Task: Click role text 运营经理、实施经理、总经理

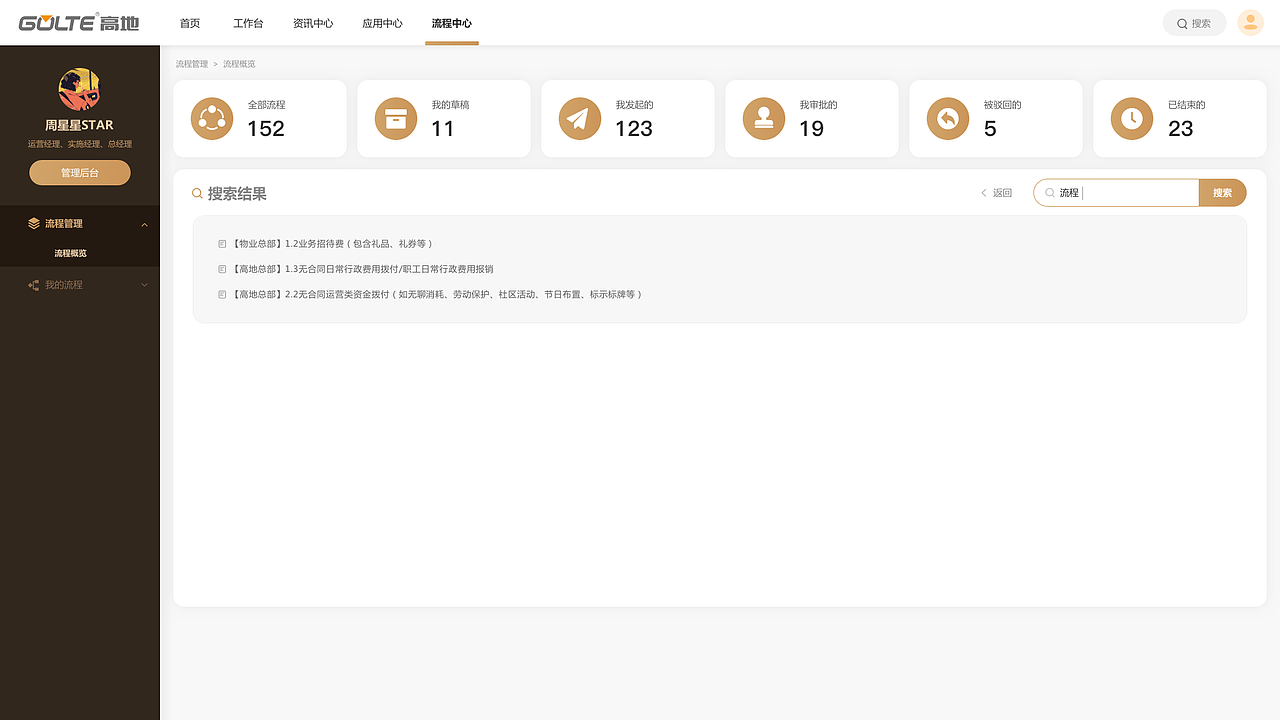Action: click(80, 144)
